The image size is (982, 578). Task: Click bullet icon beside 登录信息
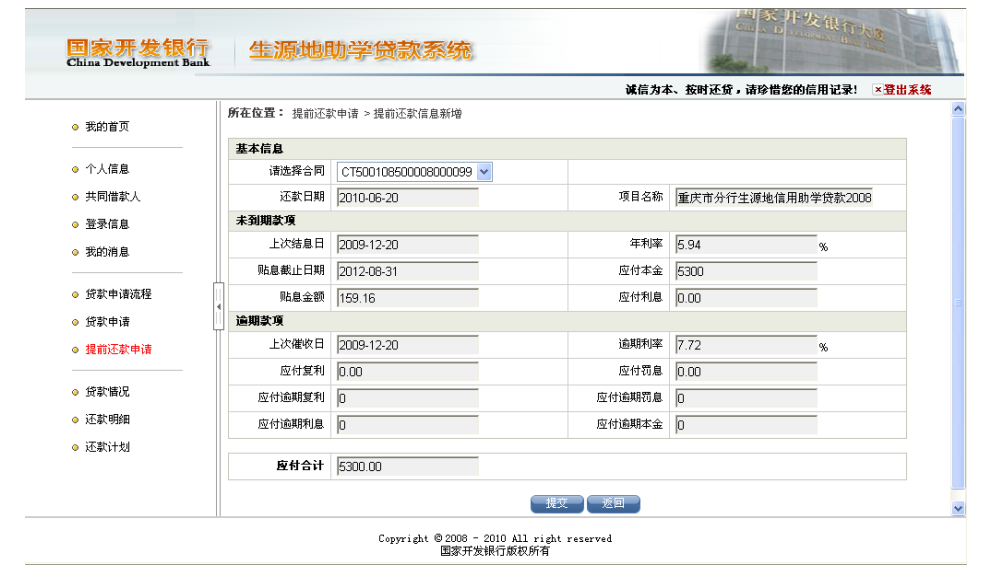(75, 225)
